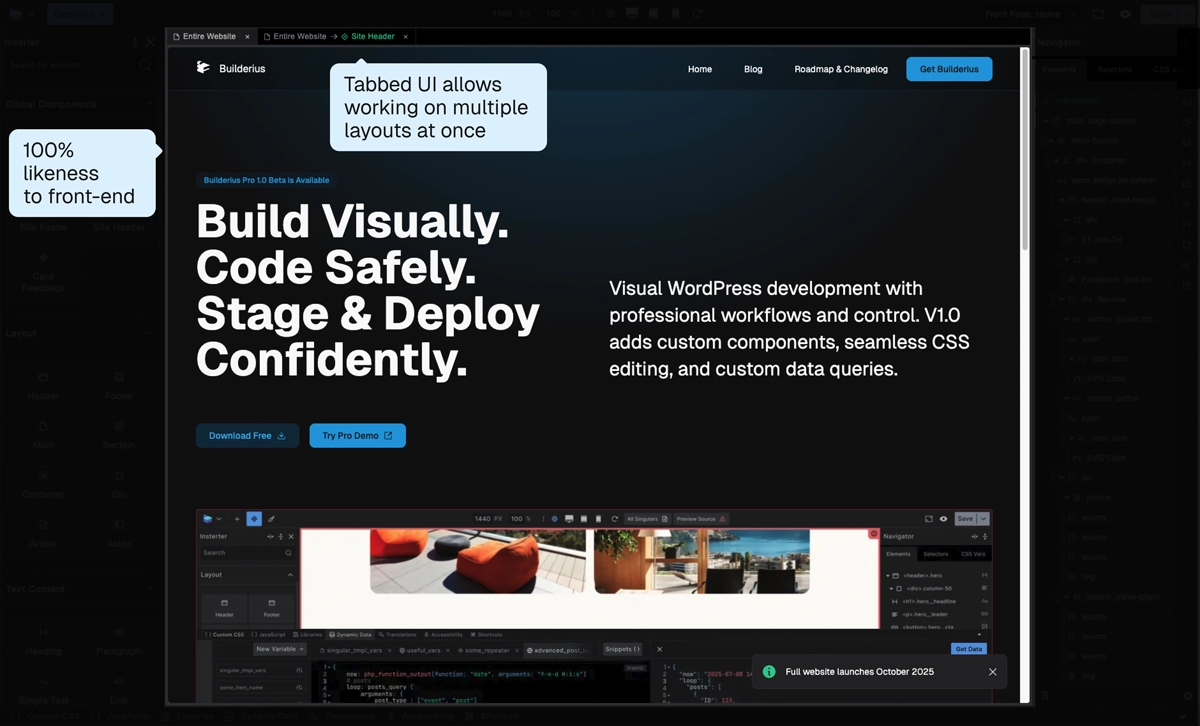Select the tablet device preview icon
Viewport: 1200px width, 726px height.
click(653, 13)
